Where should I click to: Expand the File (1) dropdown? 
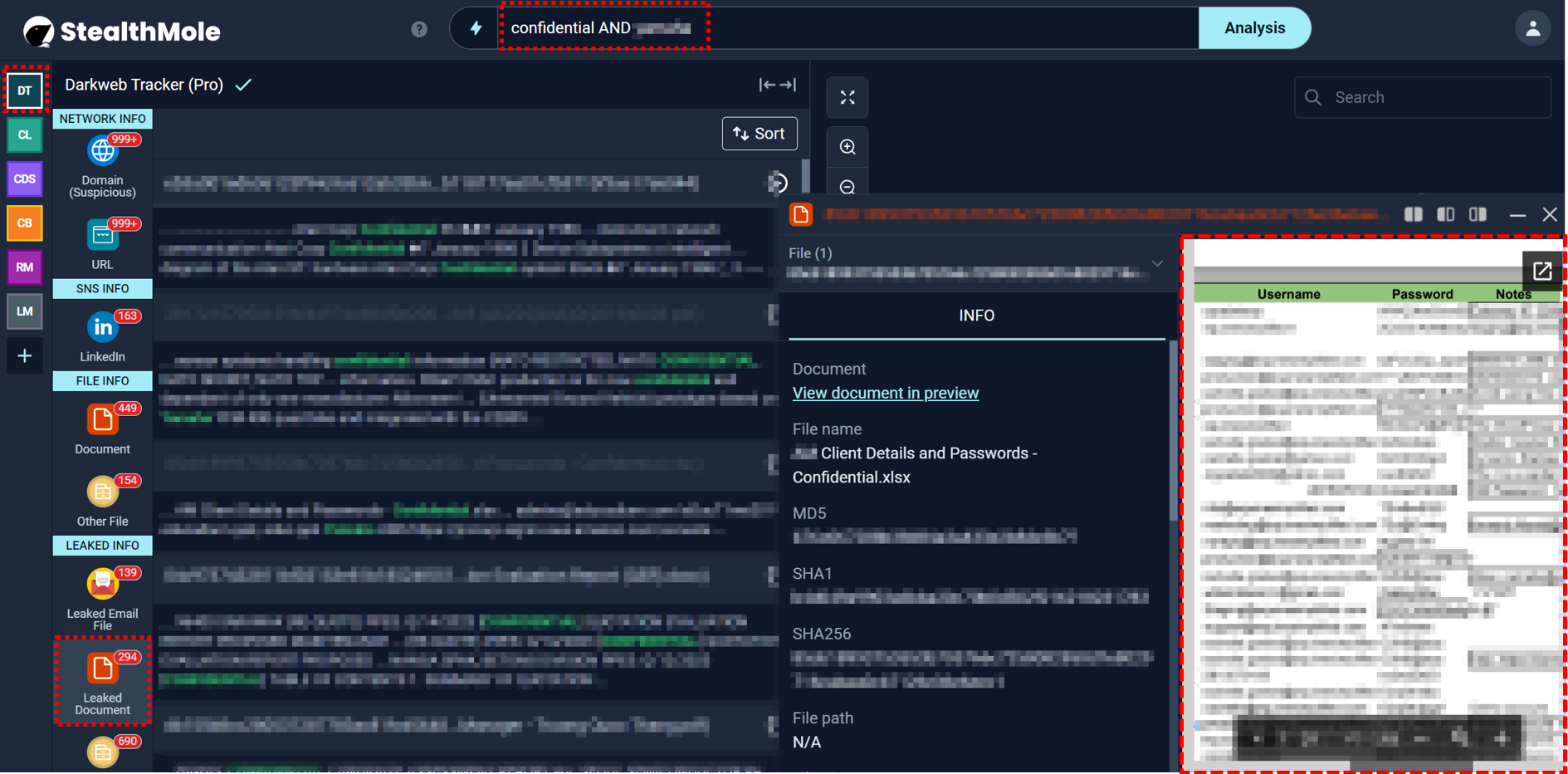tap(1157, 263)
